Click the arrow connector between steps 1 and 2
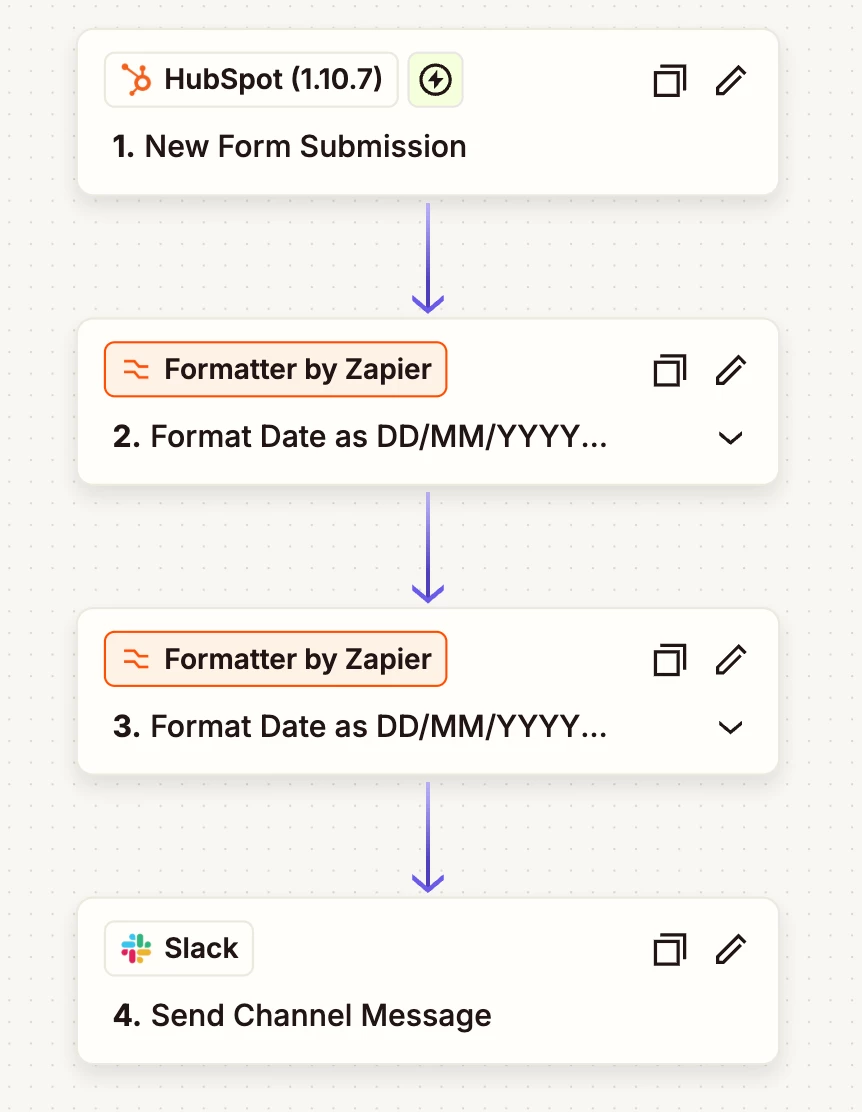The image size is (862, 1112). [428, 258]
